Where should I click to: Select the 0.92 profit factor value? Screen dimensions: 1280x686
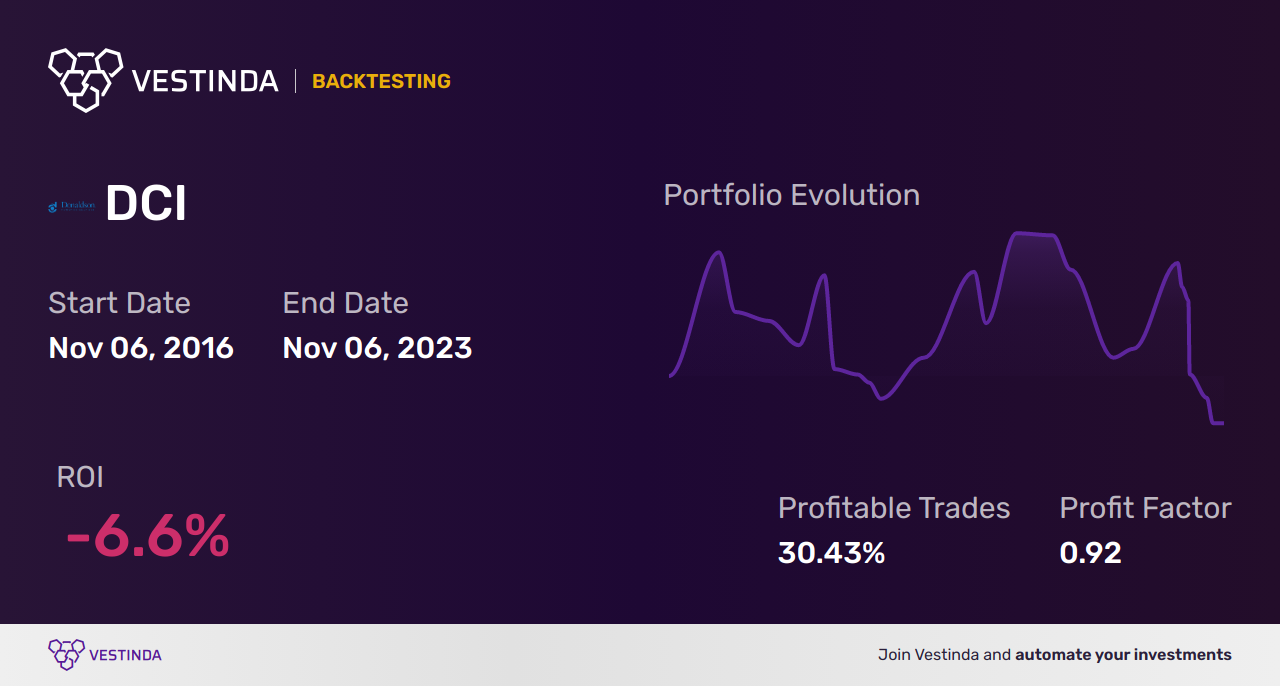pyautogui.click(x=1090, y=552)
